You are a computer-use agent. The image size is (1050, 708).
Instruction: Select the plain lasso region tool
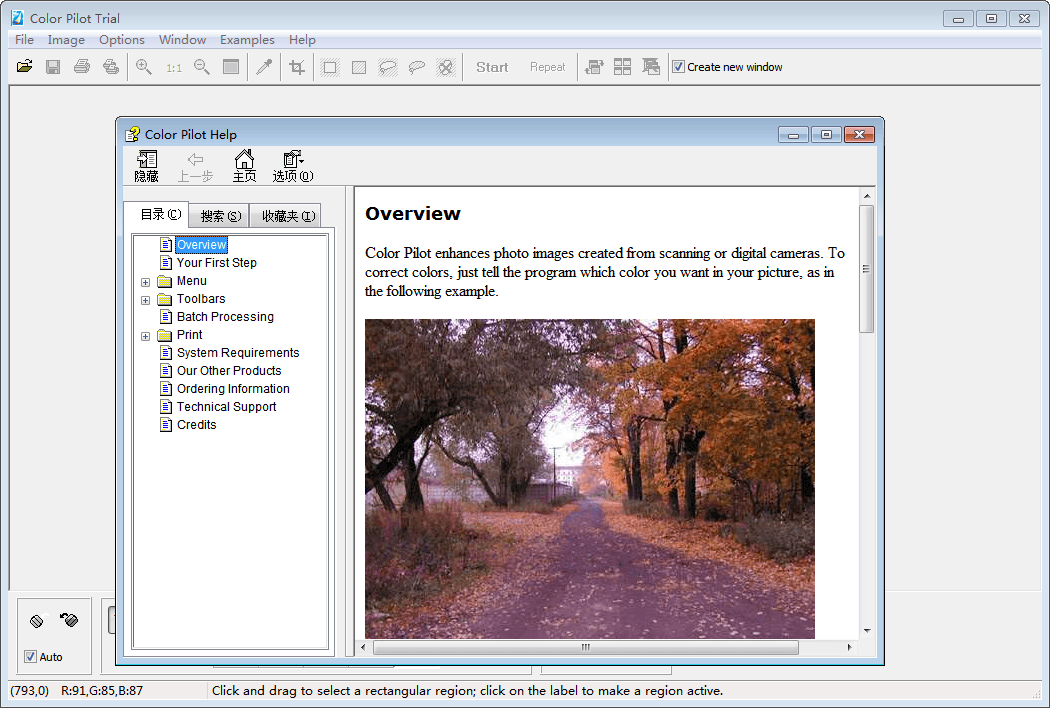[x=417, y=67]
